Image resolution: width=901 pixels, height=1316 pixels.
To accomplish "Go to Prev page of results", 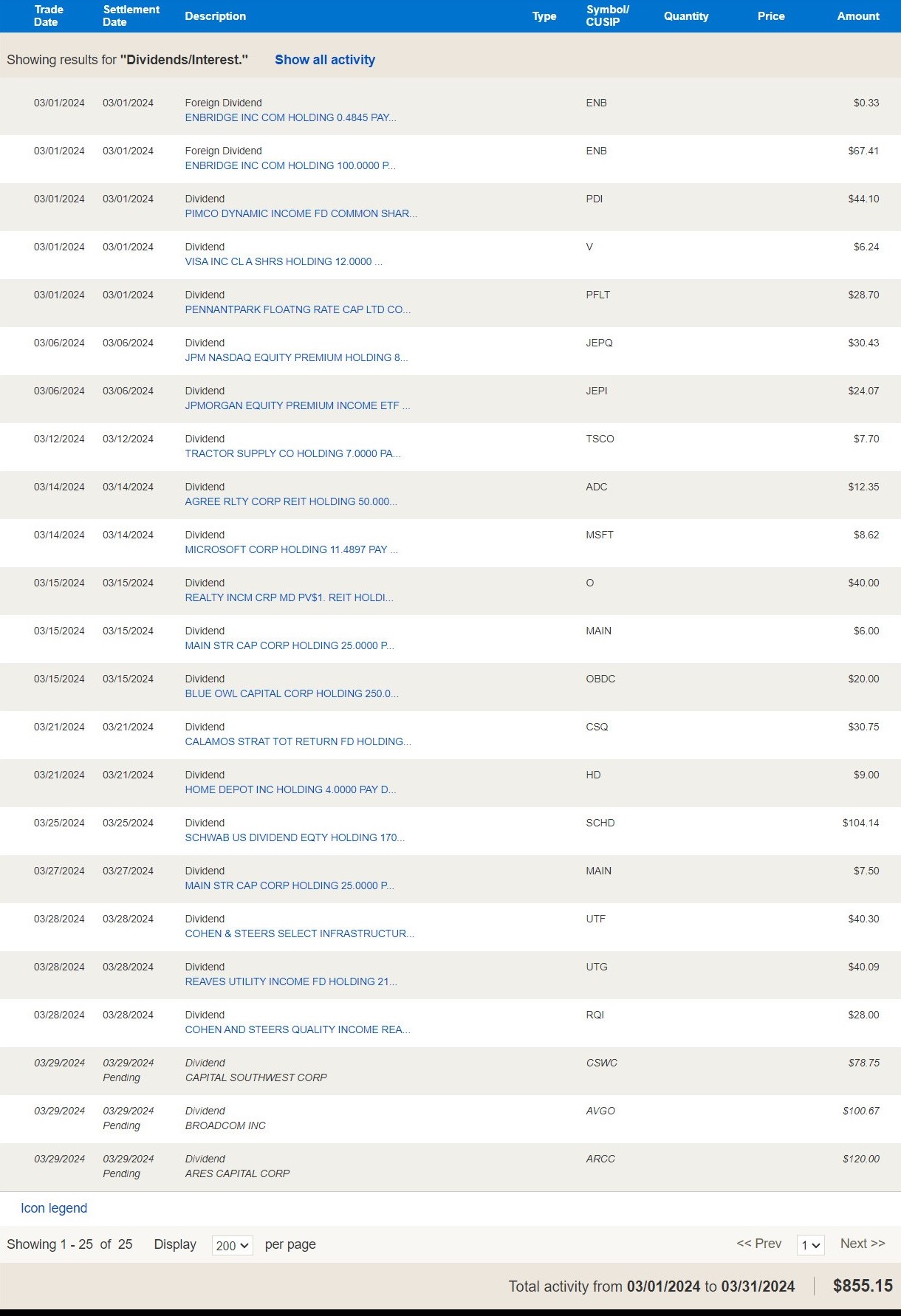I will point(758,1244).
